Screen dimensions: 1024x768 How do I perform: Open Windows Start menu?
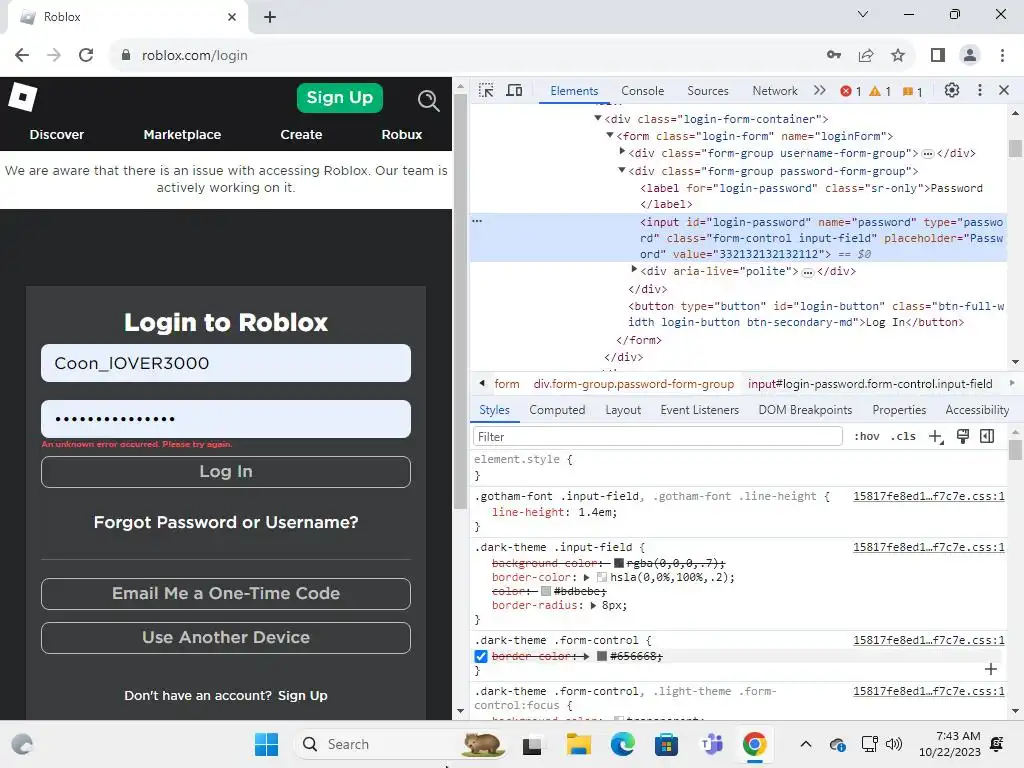tap(266, 744)
